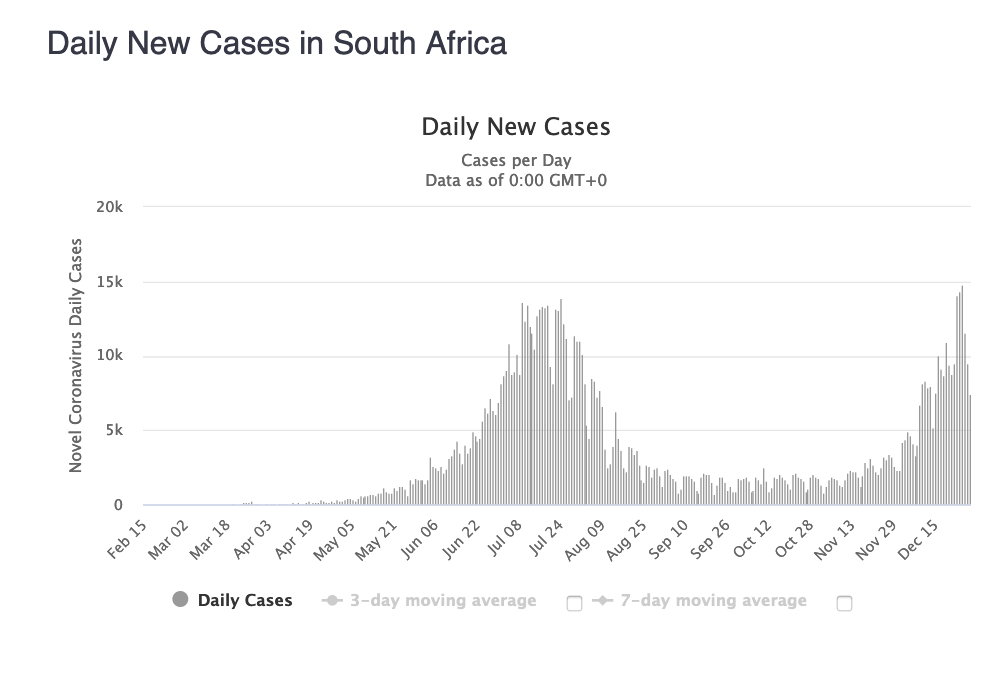994x684 pixels.
Task: Select the Dec 15 x-axis label
Action: pos(918,539)
